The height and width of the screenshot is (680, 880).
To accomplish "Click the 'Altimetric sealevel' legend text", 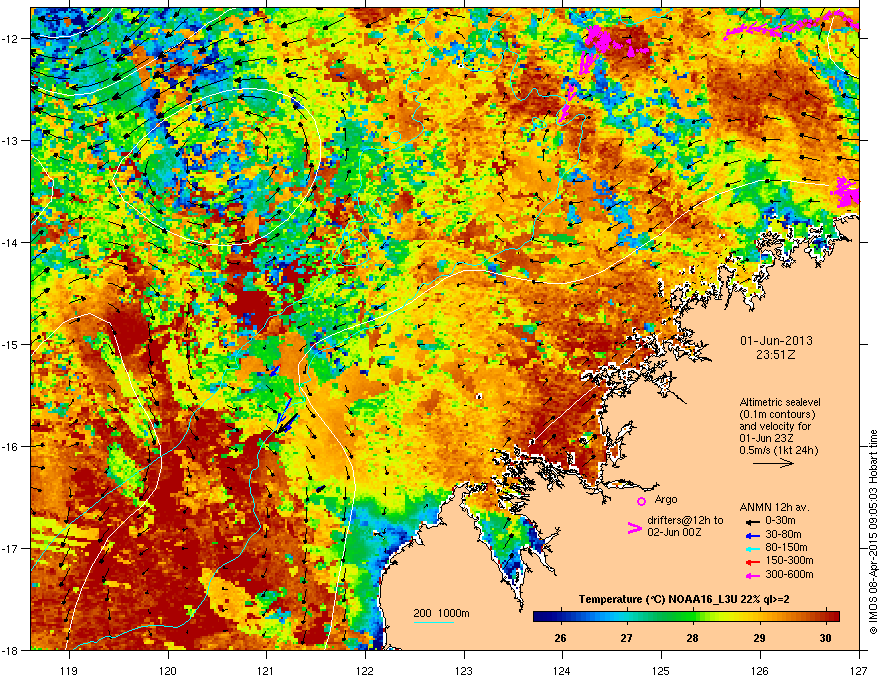I will tap(780, 402).
